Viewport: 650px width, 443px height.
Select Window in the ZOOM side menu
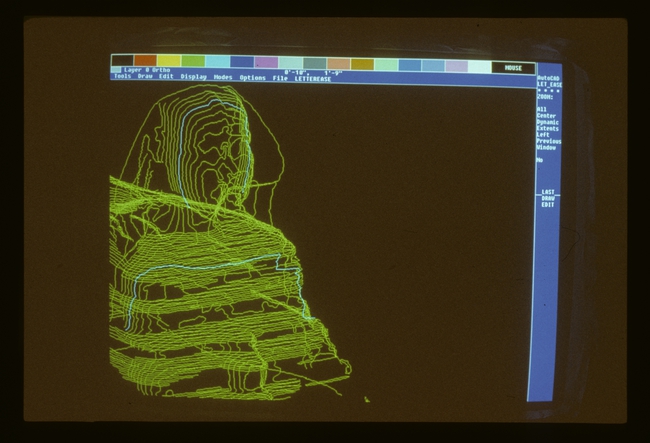pos(546,147)
